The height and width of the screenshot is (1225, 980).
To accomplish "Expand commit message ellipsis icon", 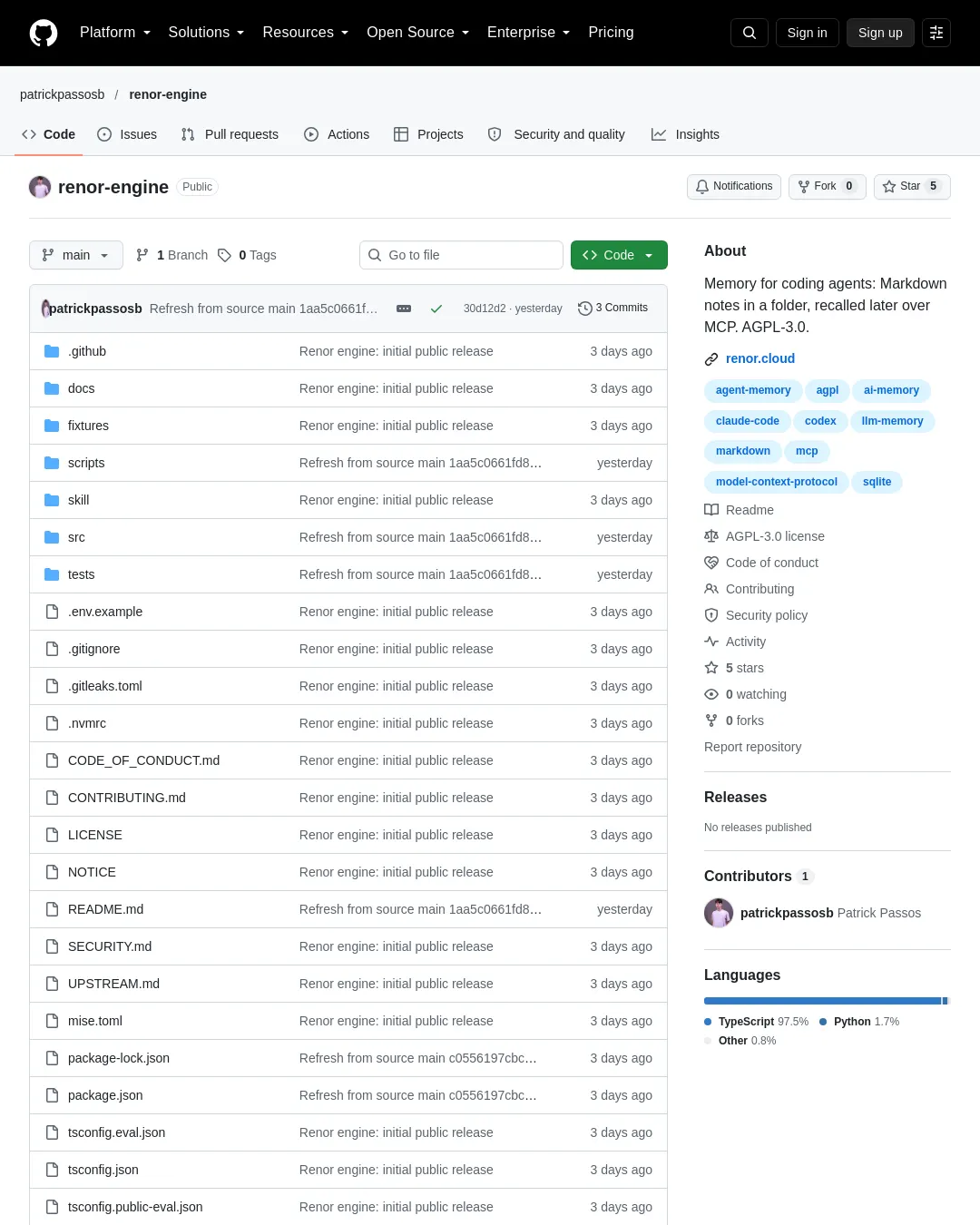I will pyautogui.click(x=404, y=309).
